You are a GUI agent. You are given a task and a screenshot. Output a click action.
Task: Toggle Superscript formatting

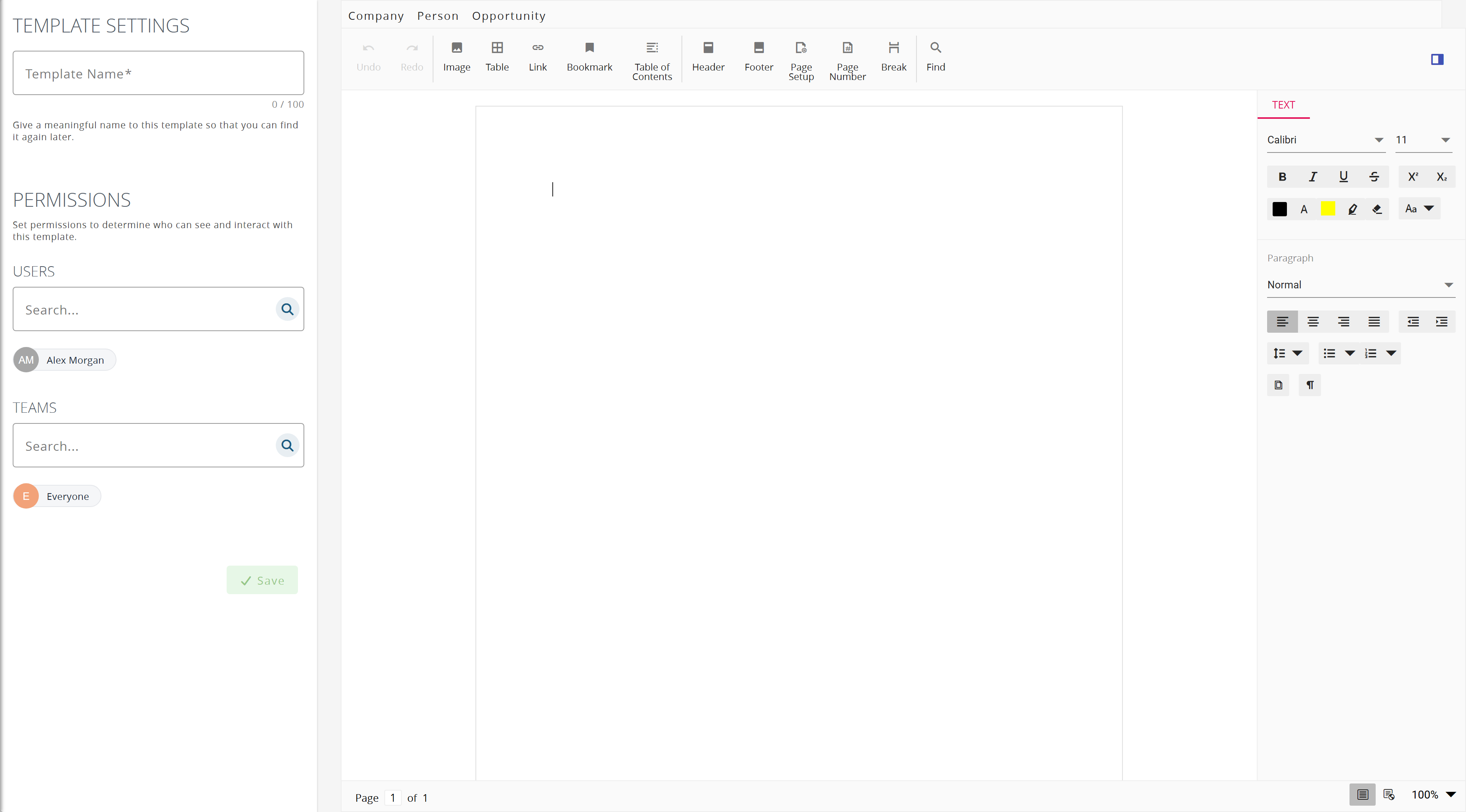pos(1413,176)
